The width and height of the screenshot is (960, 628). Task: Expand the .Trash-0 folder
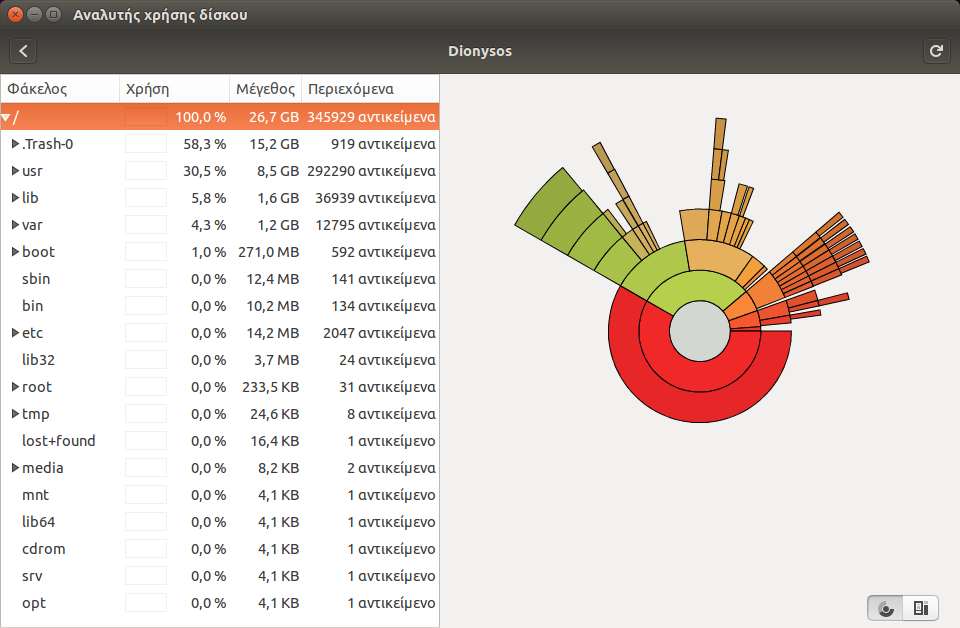[x=15, y=144]
